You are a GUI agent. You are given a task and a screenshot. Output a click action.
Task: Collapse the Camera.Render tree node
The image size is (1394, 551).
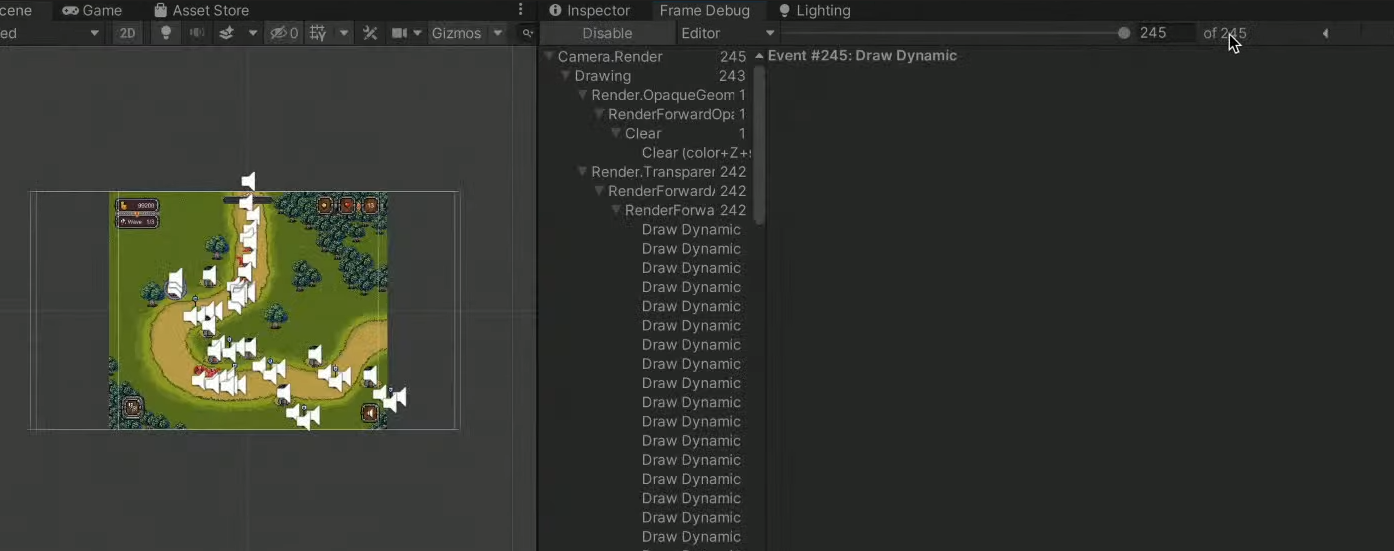pyautogui.click(x=549, y=57)
